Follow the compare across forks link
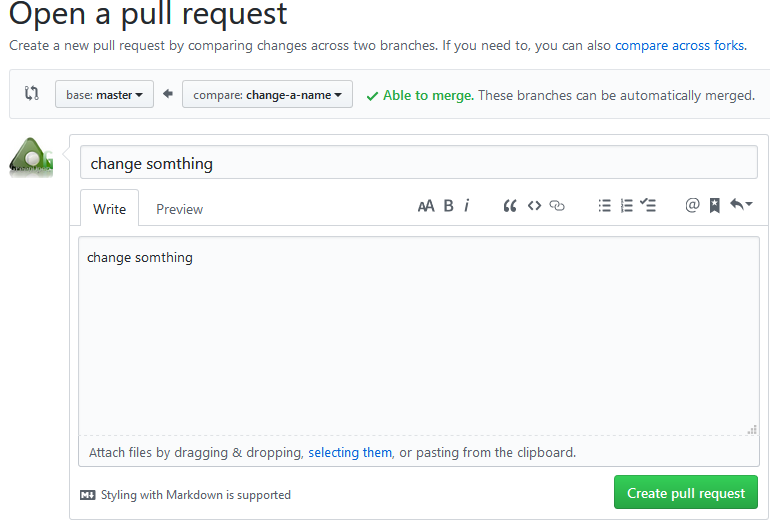This screenshot has width=770, height=522. [x=679, y=46]
